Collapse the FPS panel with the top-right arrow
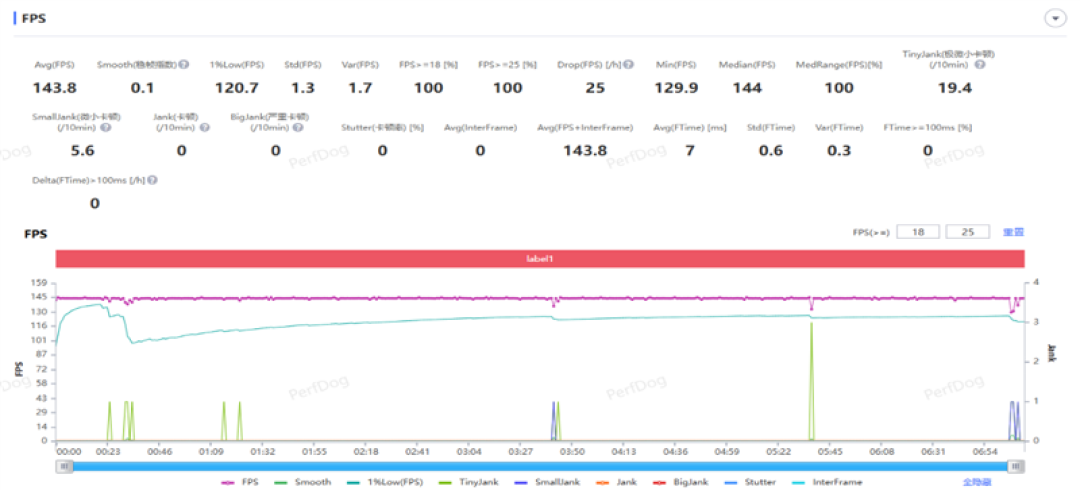The width and height of the screenshot is (1080, 490). pyautogui.click(x=1055, y=19)
